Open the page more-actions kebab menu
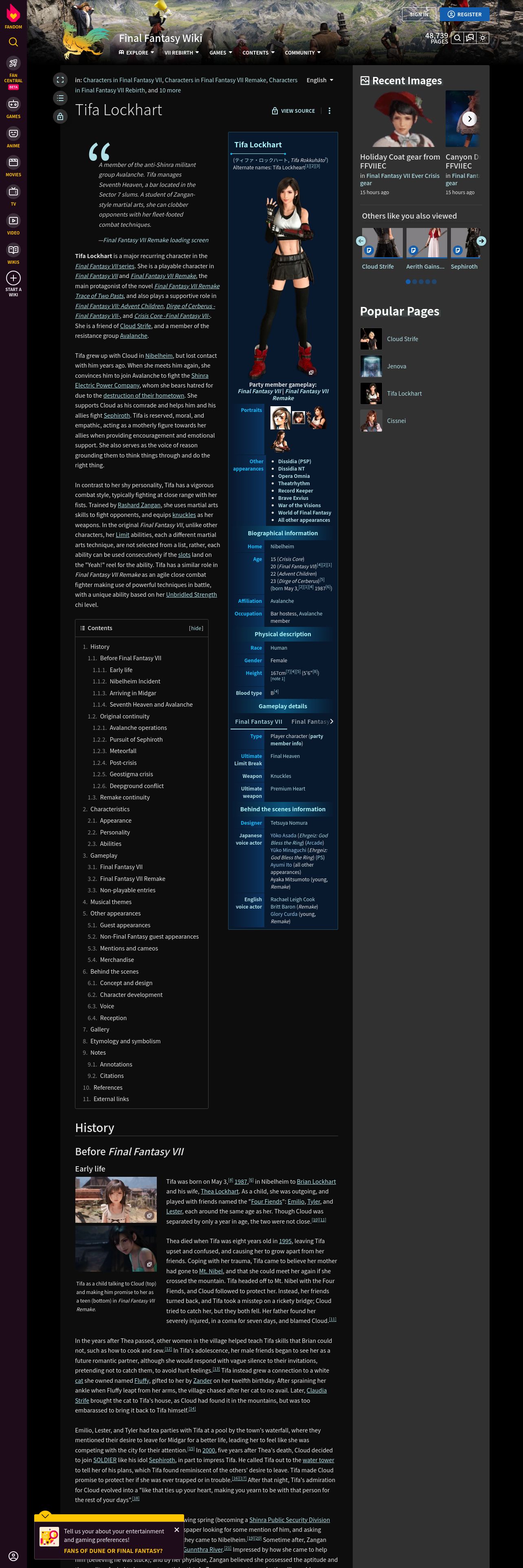The width and height of the screenshot is (523, 1568). pyautogui.click(x=330, y=111)
